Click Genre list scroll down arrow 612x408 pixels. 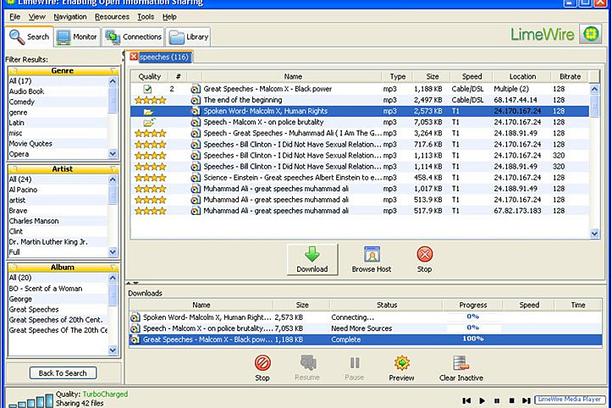112,154
